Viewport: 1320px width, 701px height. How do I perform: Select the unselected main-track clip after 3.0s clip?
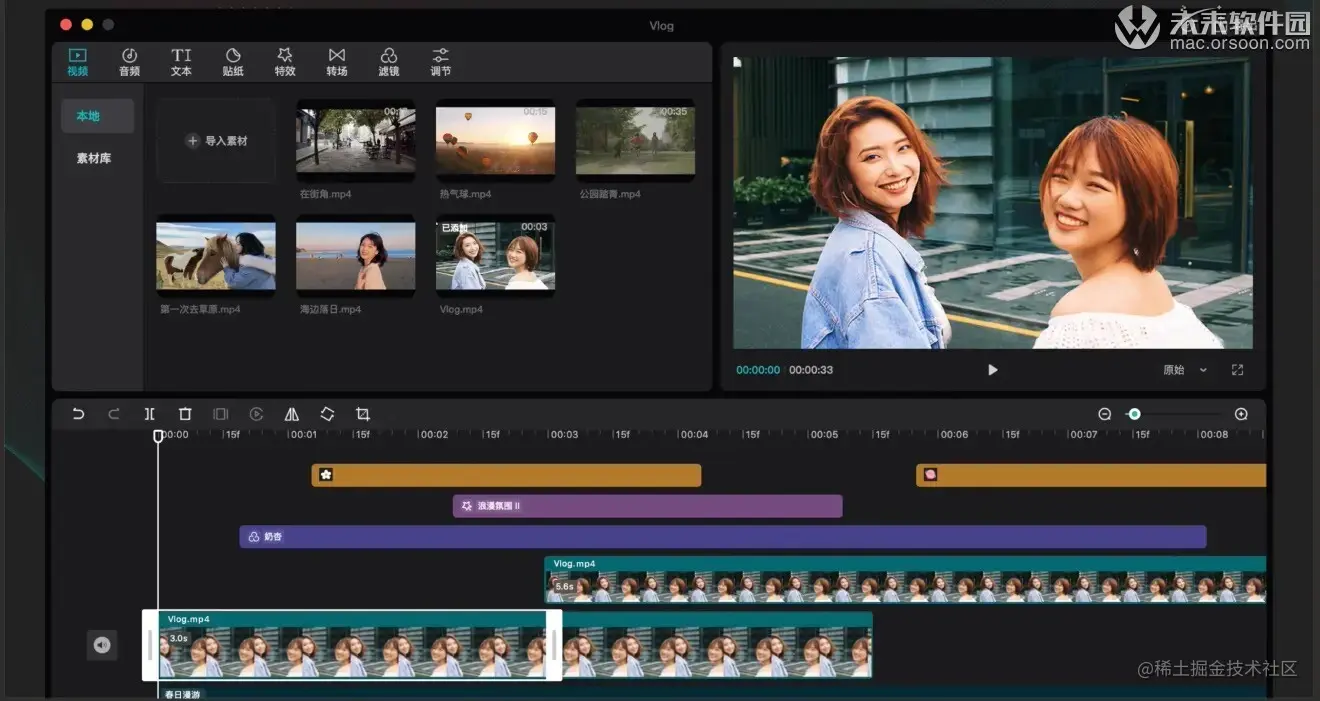click(x=716, y=645)
